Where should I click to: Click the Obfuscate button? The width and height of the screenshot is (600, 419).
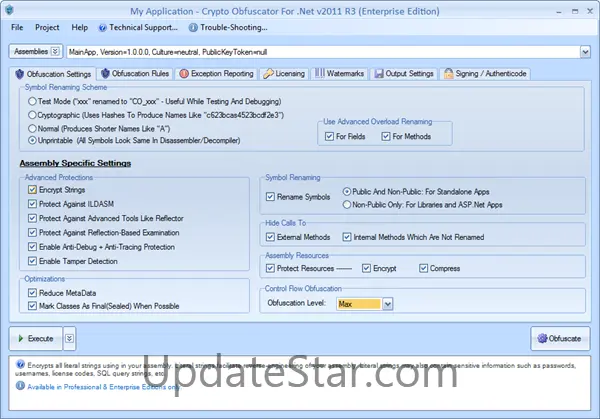click(560, 338)
